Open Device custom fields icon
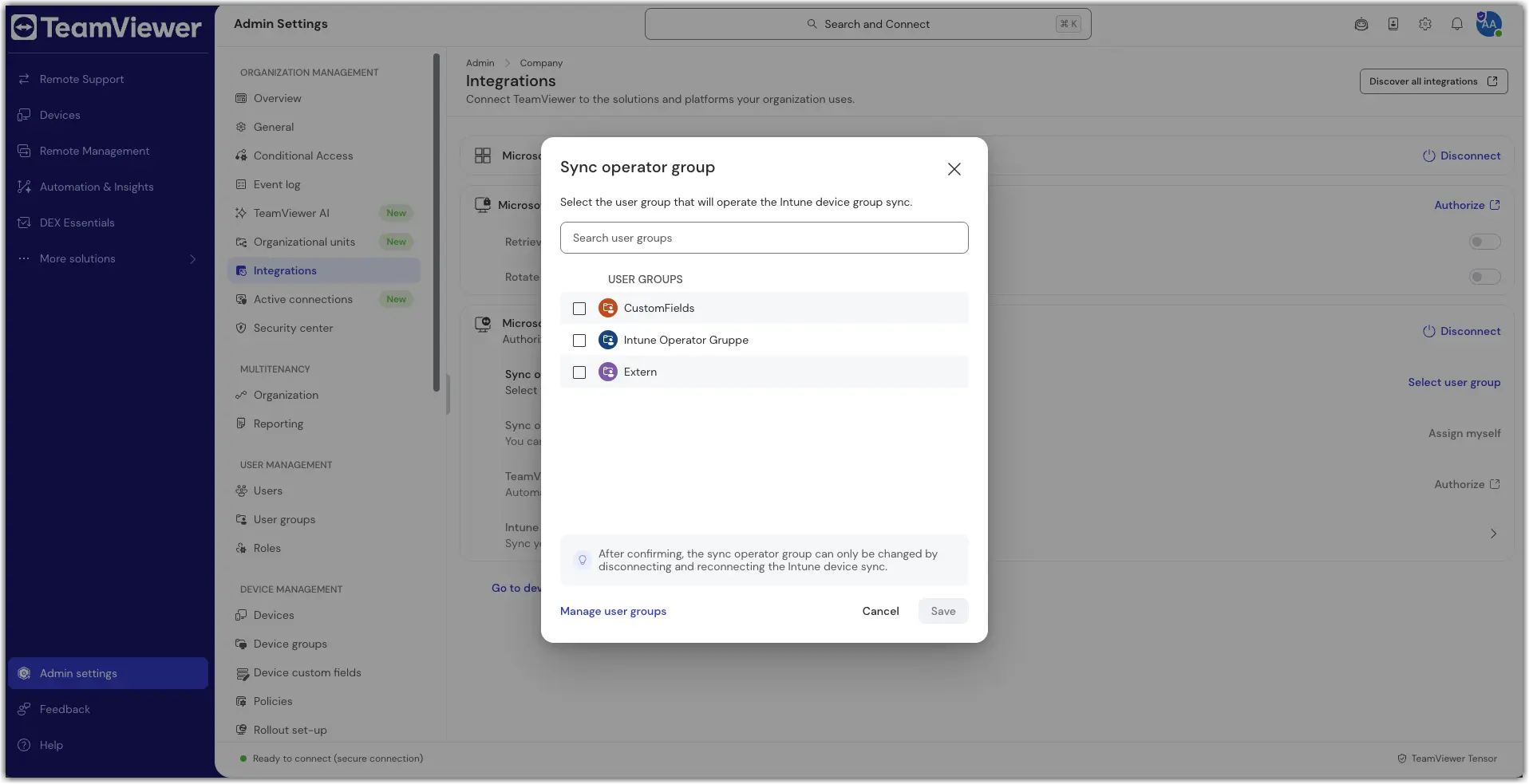This screenshot has height=784, width=1529. point(242,673)
